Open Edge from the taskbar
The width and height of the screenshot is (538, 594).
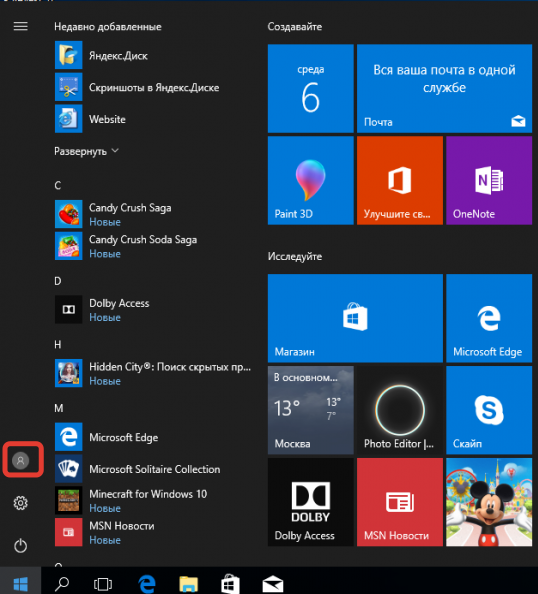point(147,584)
